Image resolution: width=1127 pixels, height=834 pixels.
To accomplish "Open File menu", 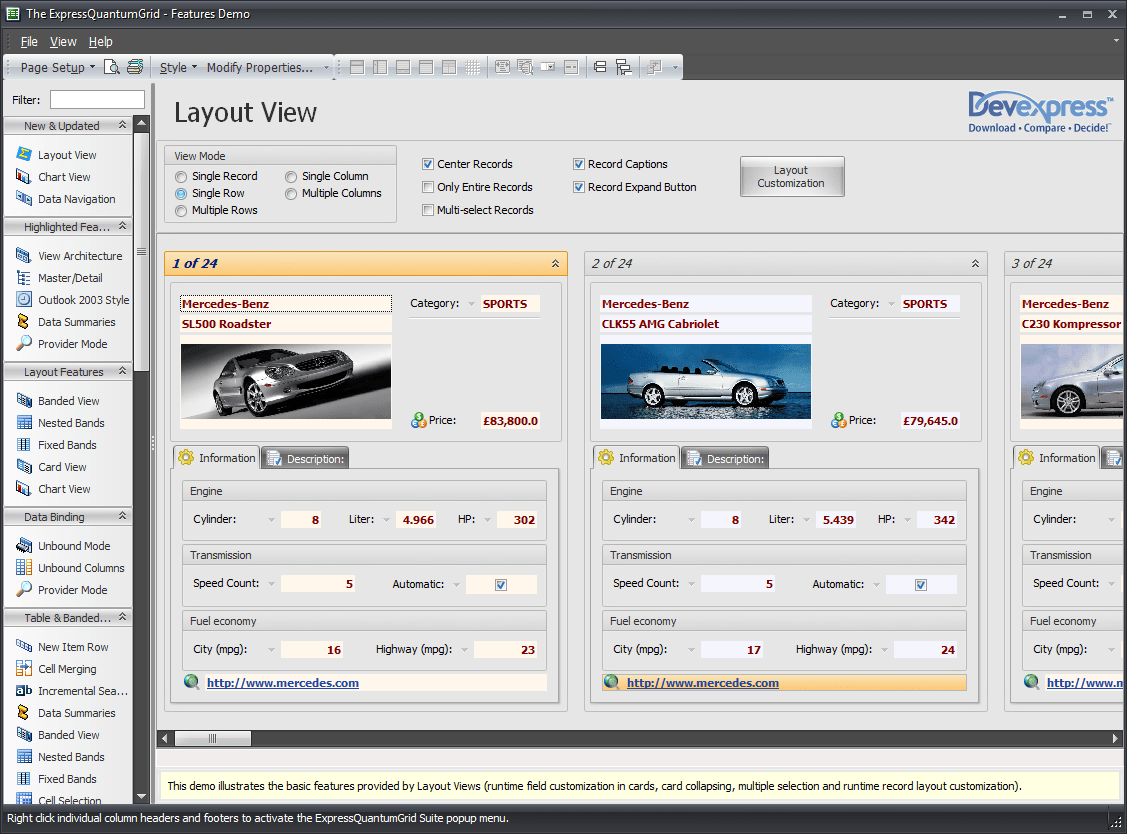I will pyautogui.click(x=29, y=42).
